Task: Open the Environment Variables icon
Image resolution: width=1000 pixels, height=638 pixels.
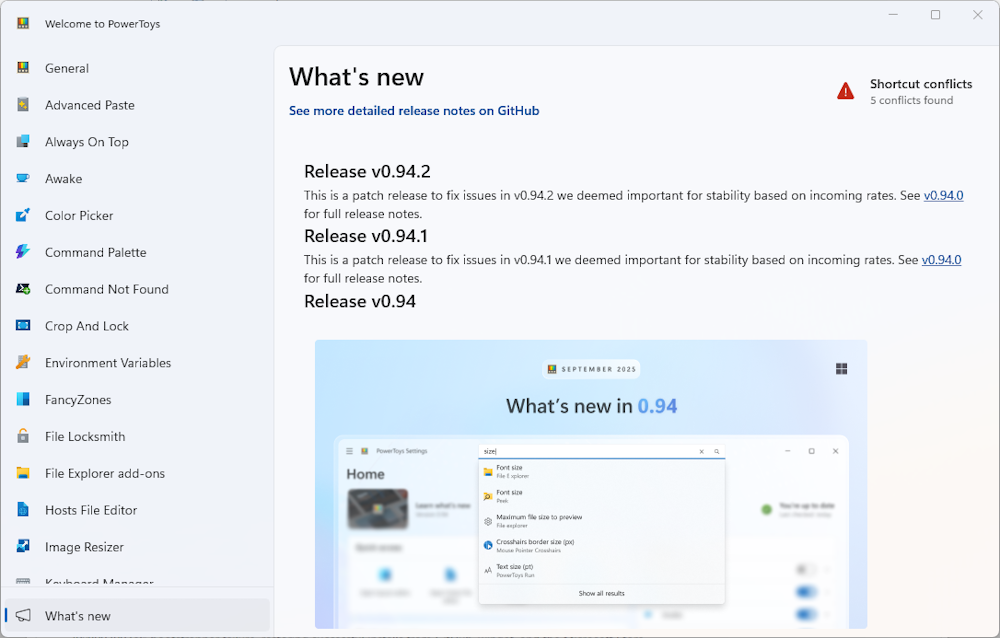Action: click(x=23, y=362)
